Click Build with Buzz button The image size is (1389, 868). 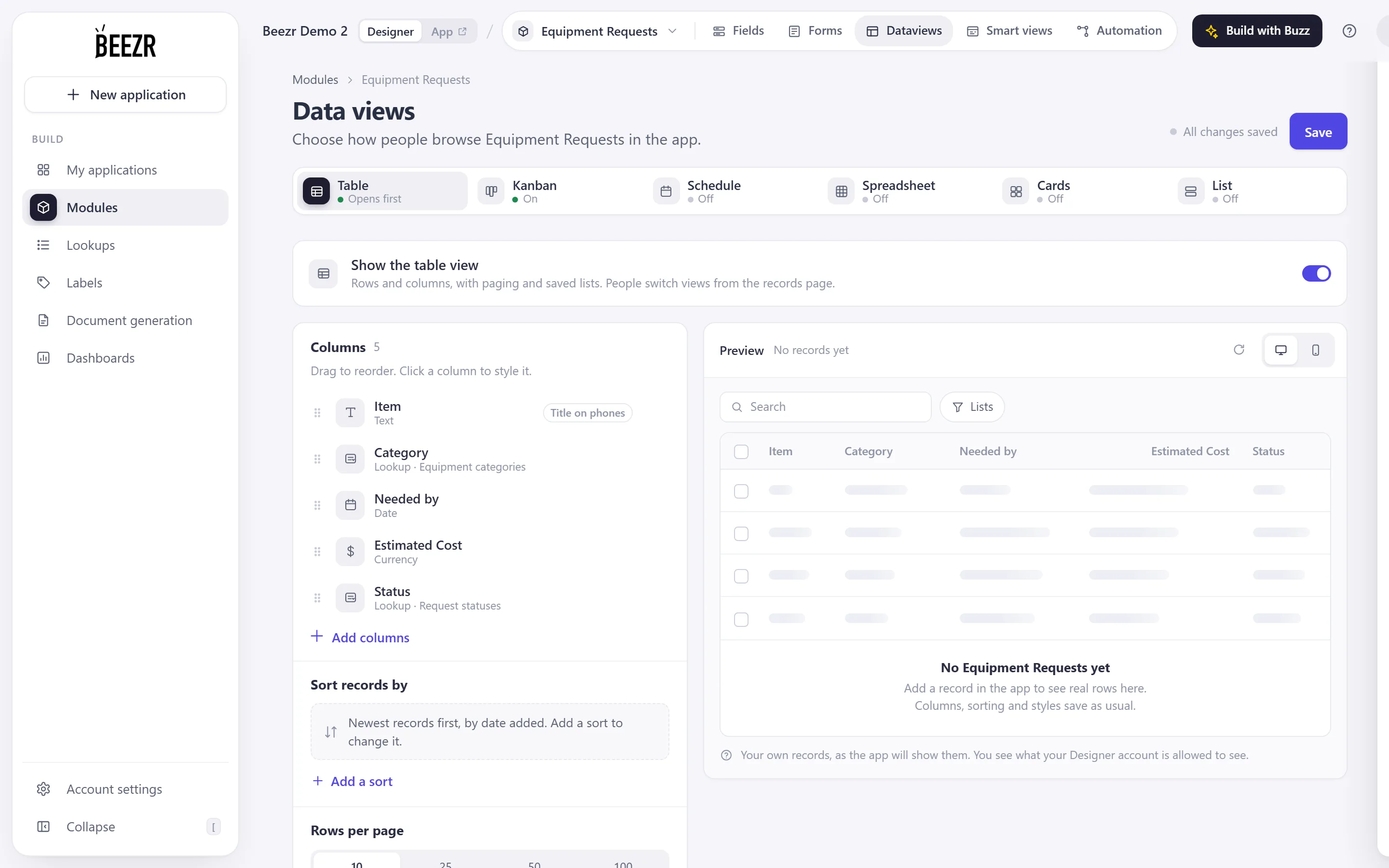pyautogui.click(x=1256, y=31)
